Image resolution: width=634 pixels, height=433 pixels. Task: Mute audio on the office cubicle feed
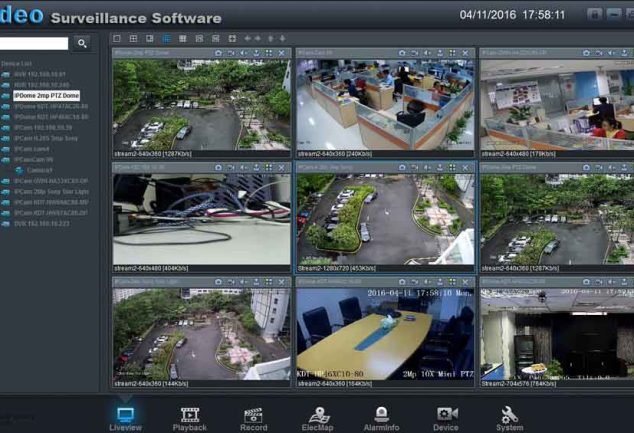427,53
